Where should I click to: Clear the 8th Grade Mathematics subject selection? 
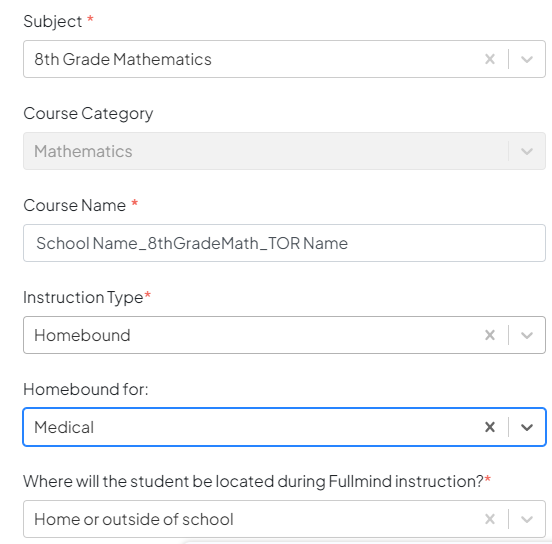(x=490, y=59)
